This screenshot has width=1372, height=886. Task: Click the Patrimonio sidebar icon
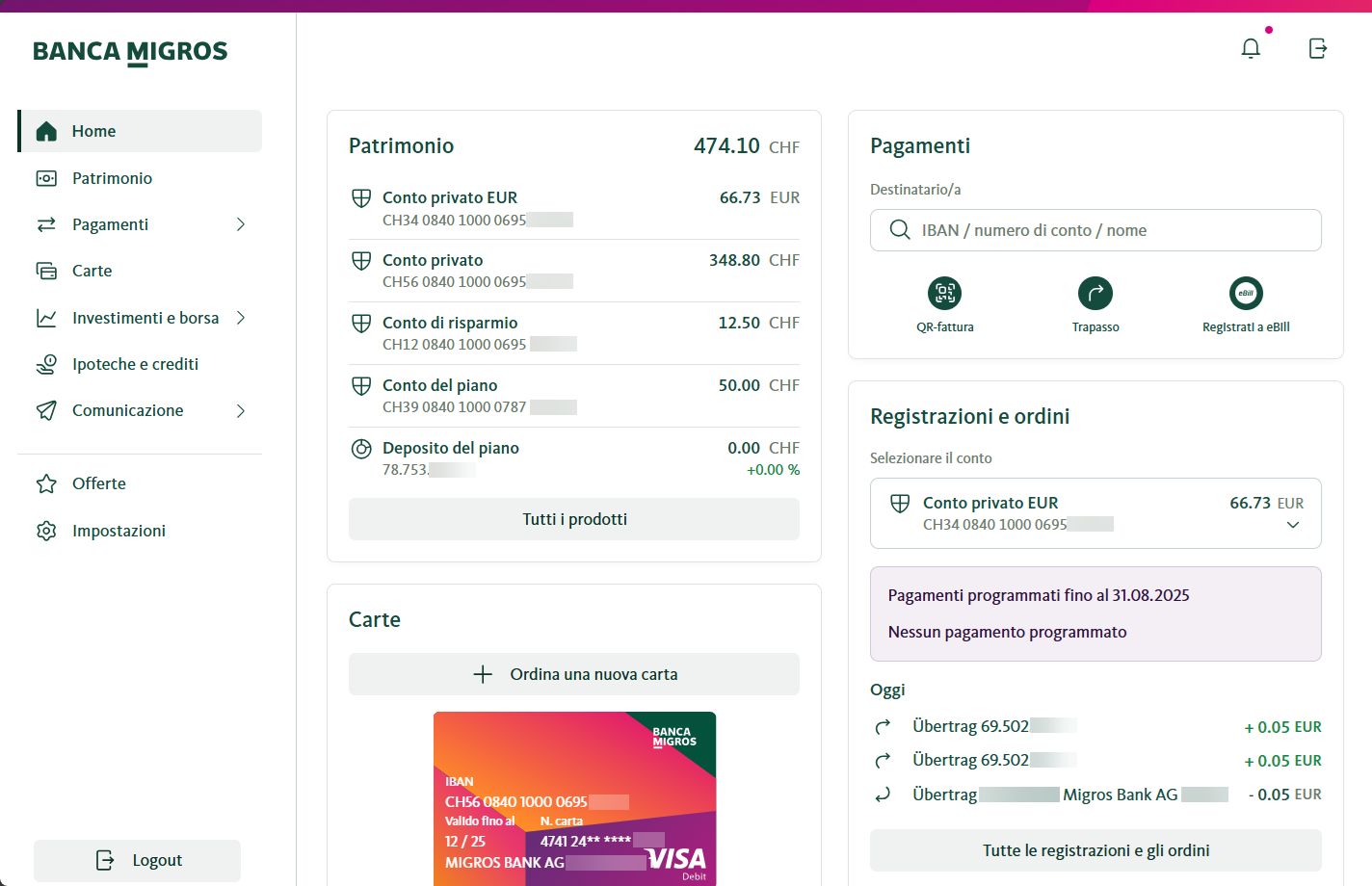point(46,178)
